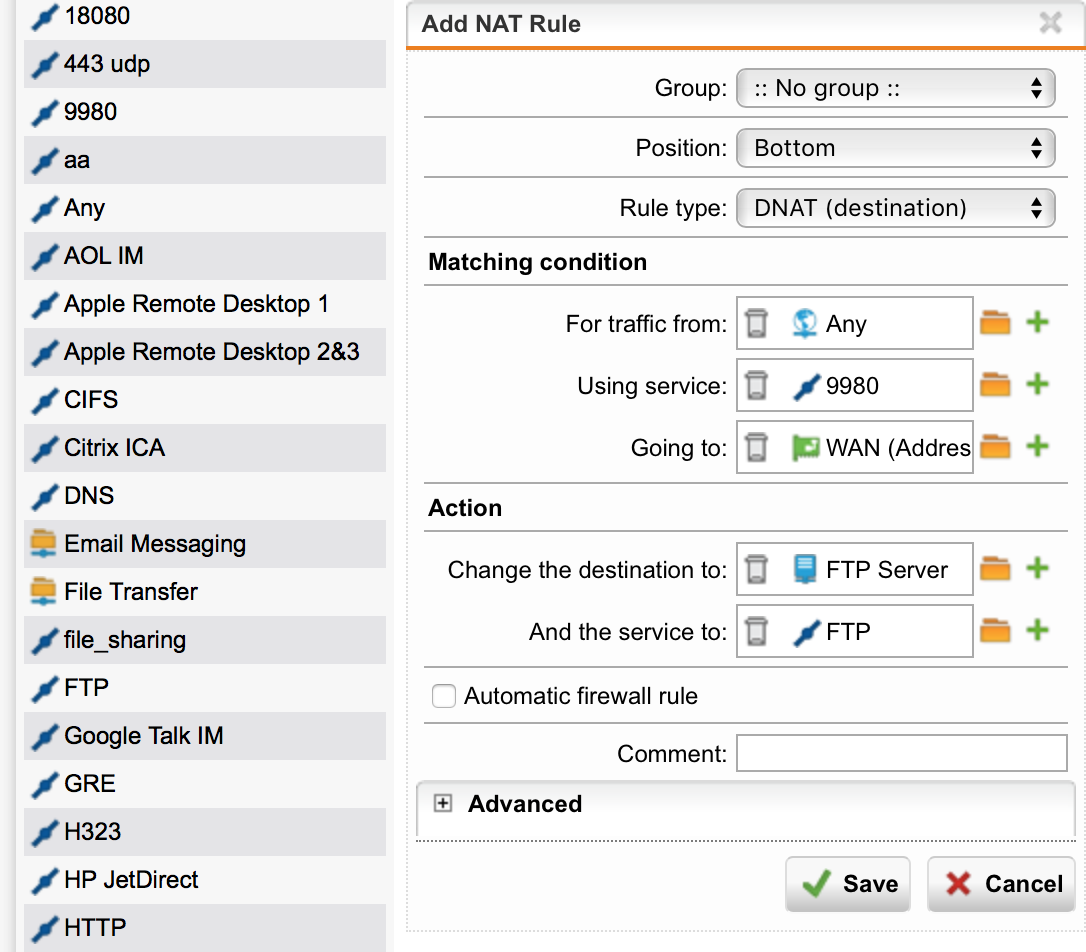Select H323 service
This screenshot has width=1086, height=952.
[x=205, y=832]
